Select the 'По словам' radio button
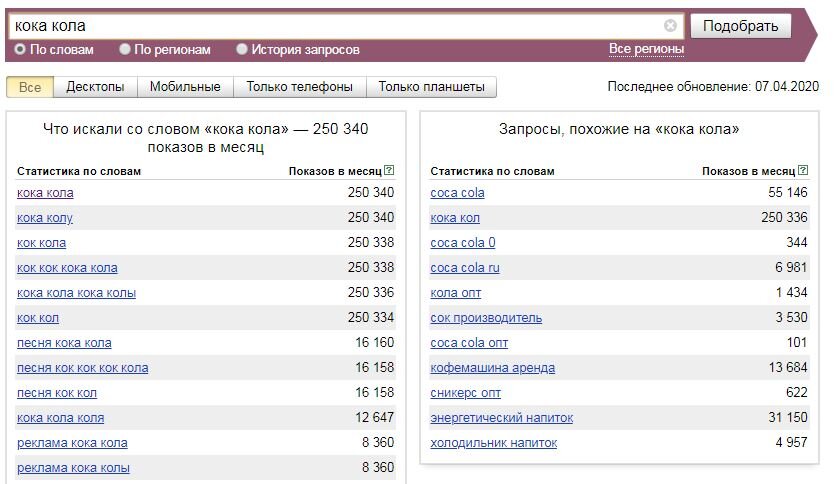839x484 pixels. point(20,49)
